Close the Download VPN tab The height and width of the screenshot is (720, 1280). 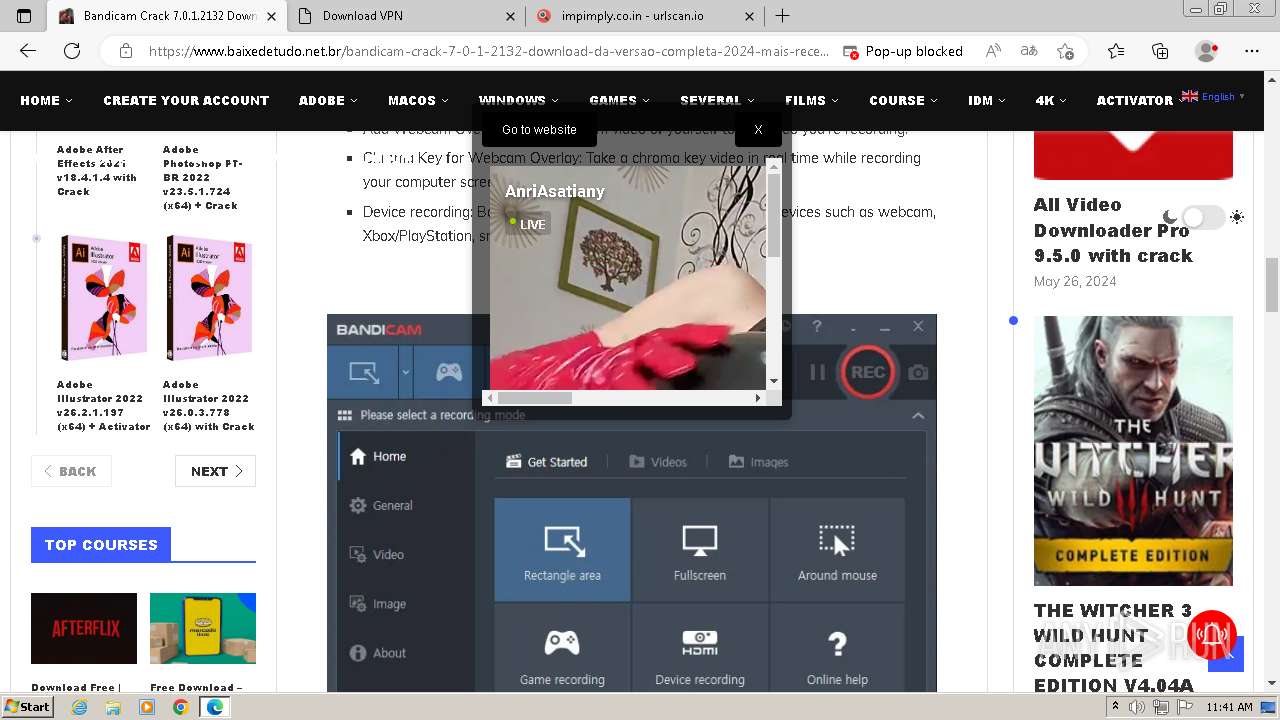point(511,16)
